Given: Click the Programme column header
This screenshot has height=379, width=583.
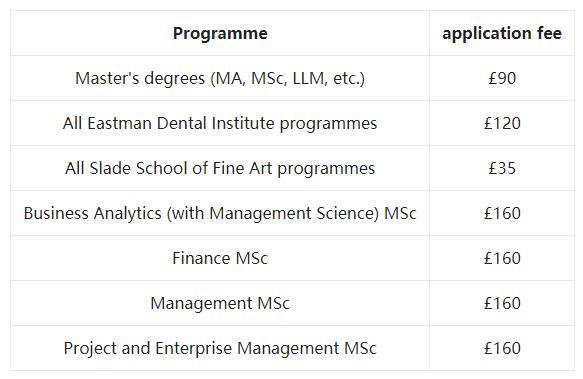Looking at the screenshot, I should click(x=220, y=33).
